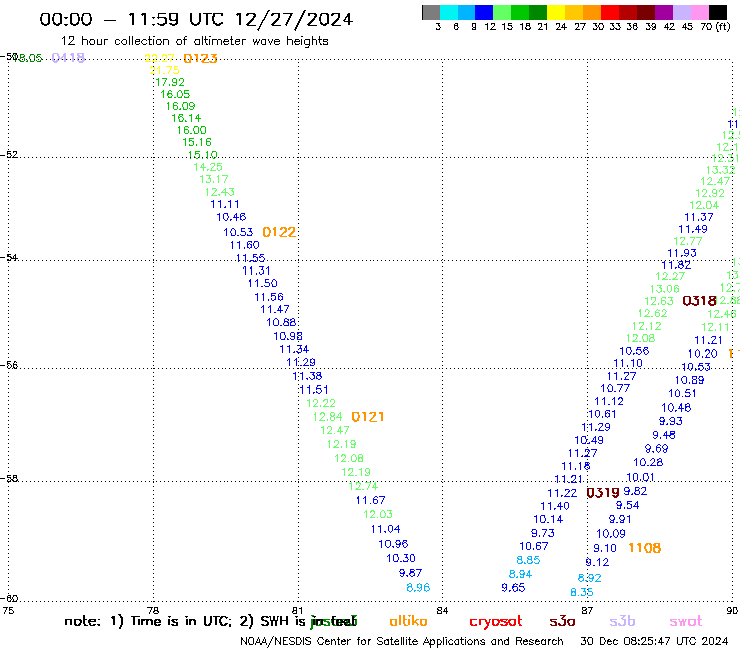The image size is (740, 650).
Task: Click the wave height value 12.84
Action: [x=328, y=417]
